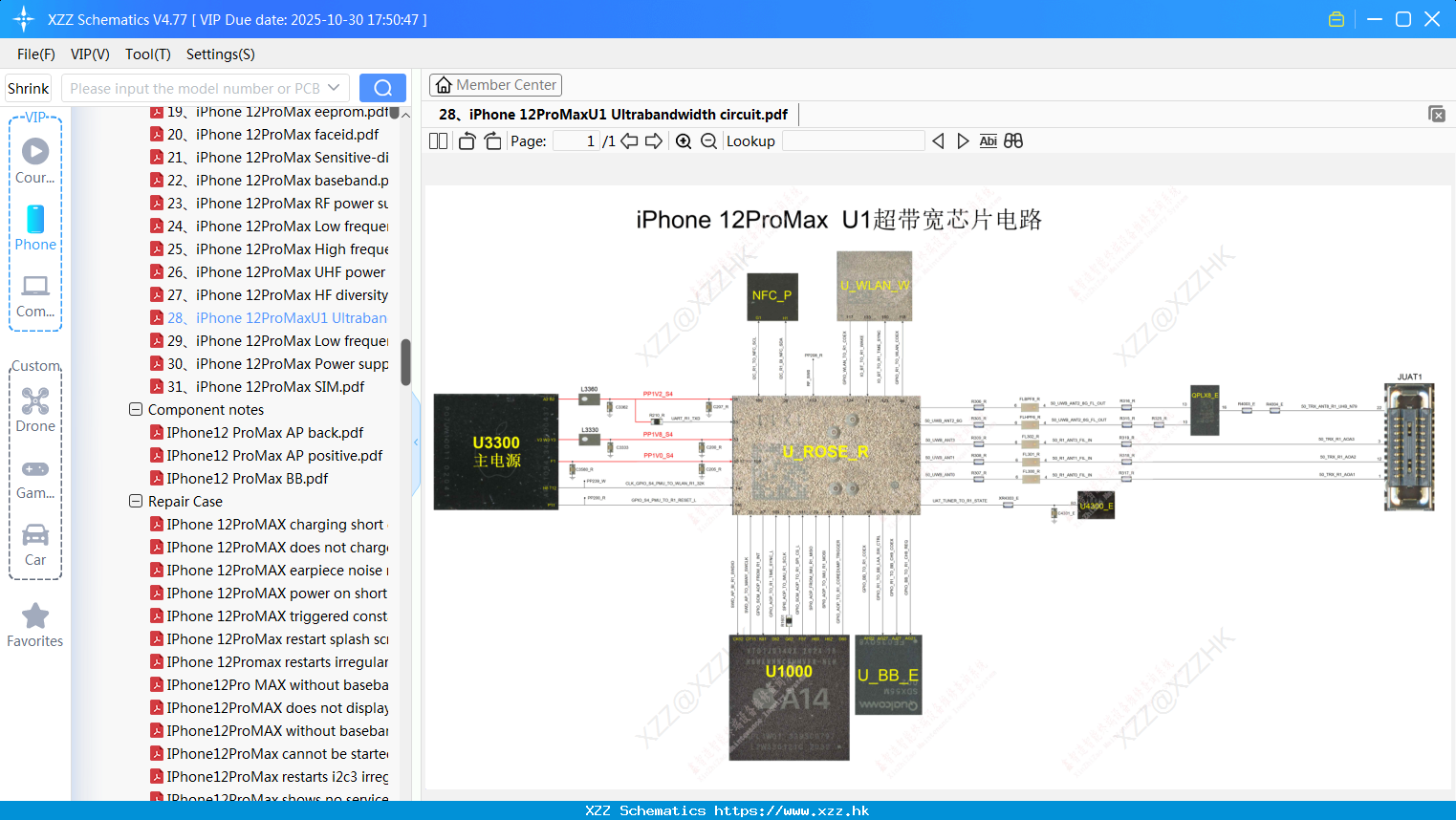Open the www.xzz.hk link in status bar
Image resolution: width=1456 pixels, height=820 pixels.
pyautogui.click(x=792, y=810)
